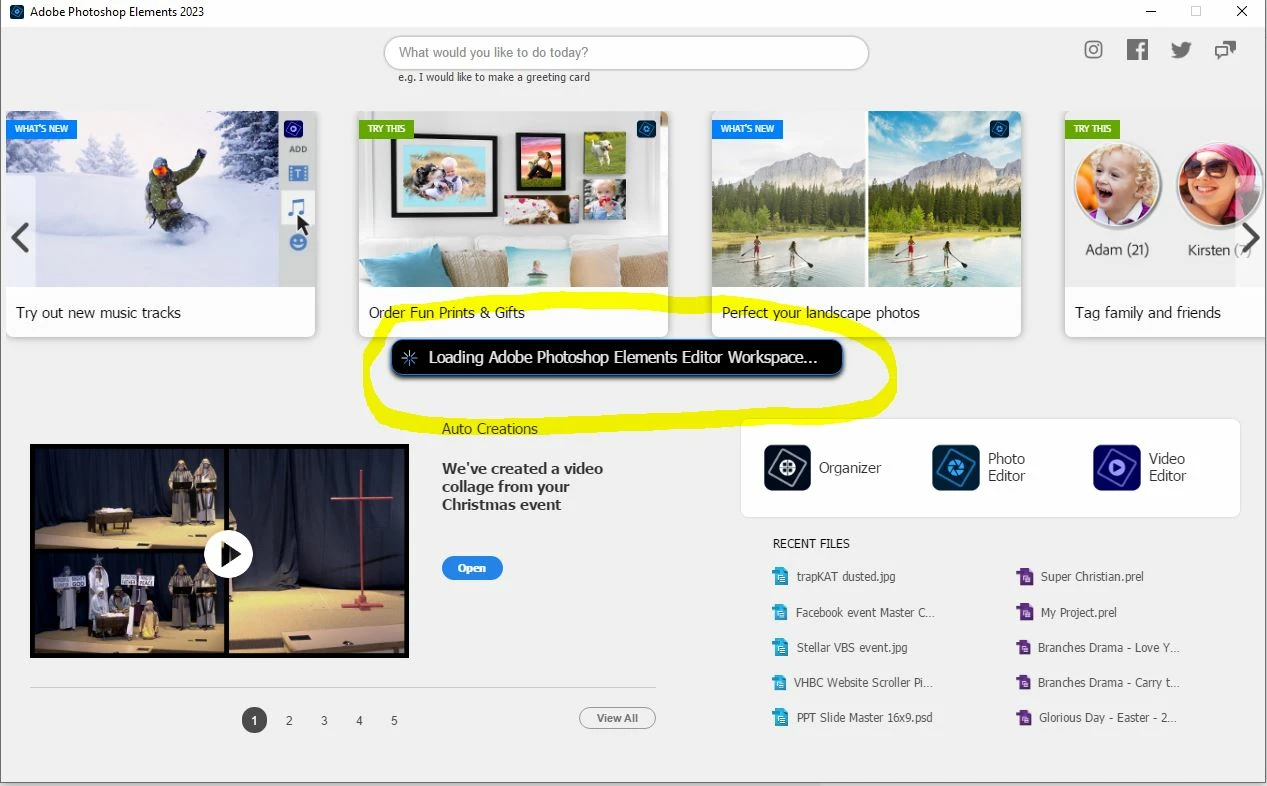Open recent file VHBC Website Scroller Pi...
This screenshot has width=1267, height=786.
click(863, 682)
